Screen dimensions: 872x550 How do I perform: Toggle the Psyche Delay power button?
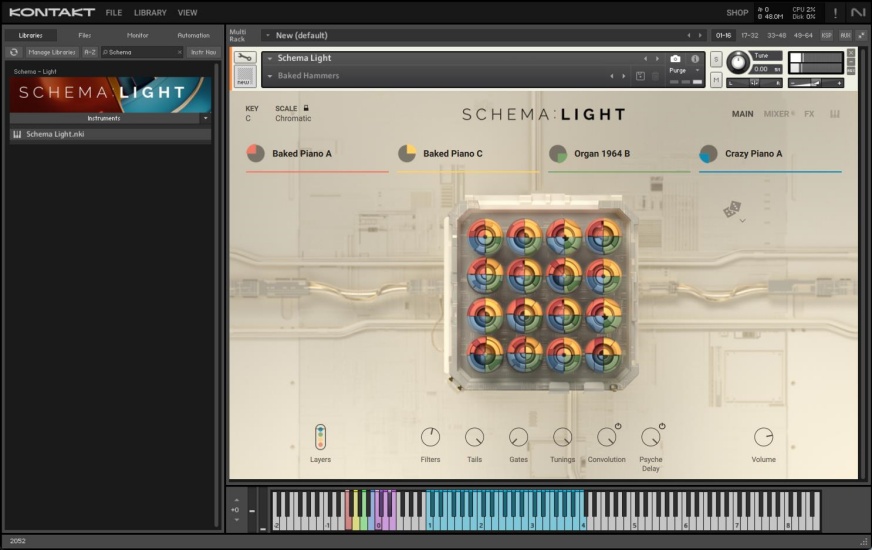[x=662, y=426]
